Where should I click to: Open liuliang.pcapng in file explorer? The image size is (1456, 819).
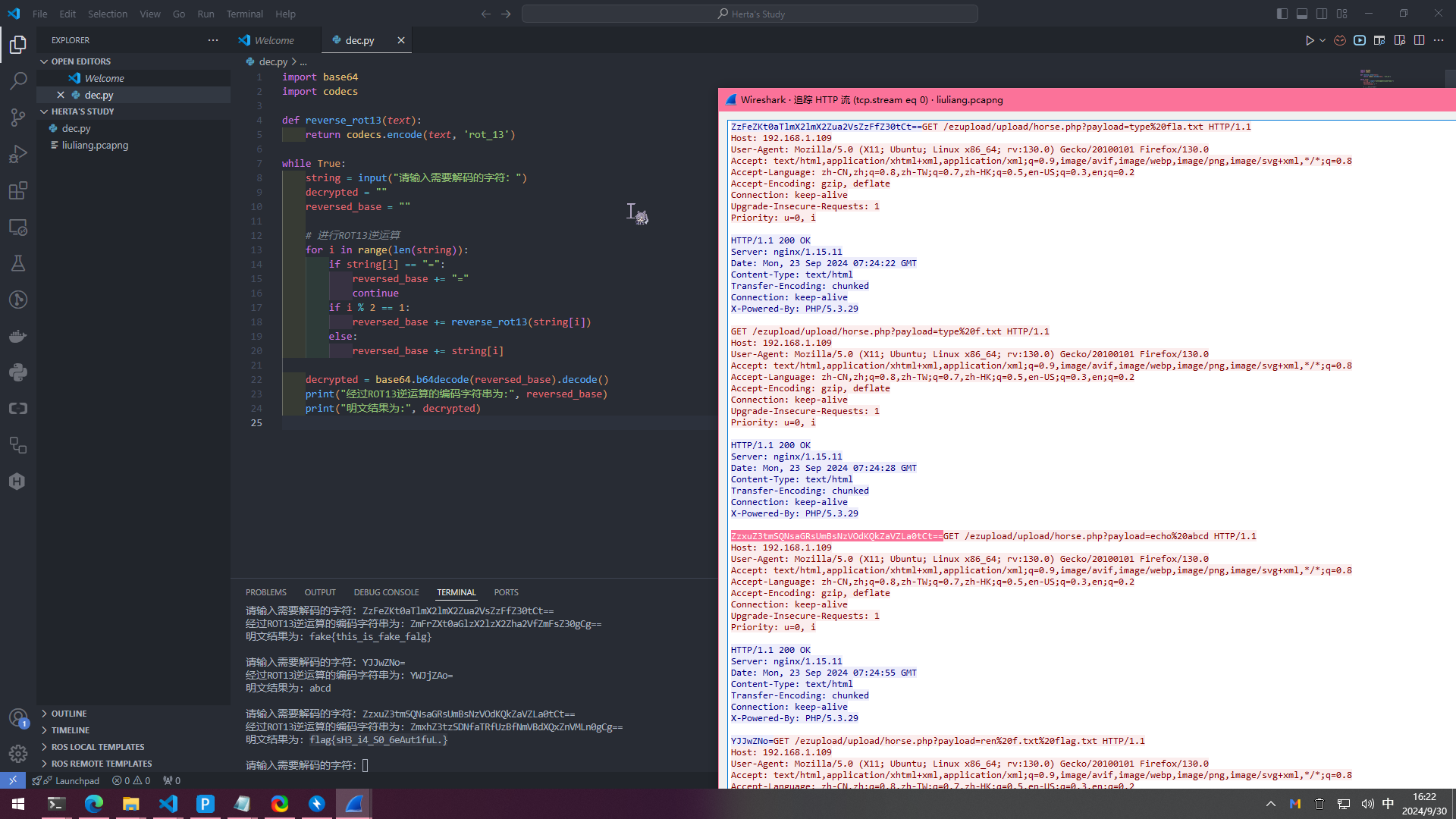pyautogui.click(x=95, y=145)
